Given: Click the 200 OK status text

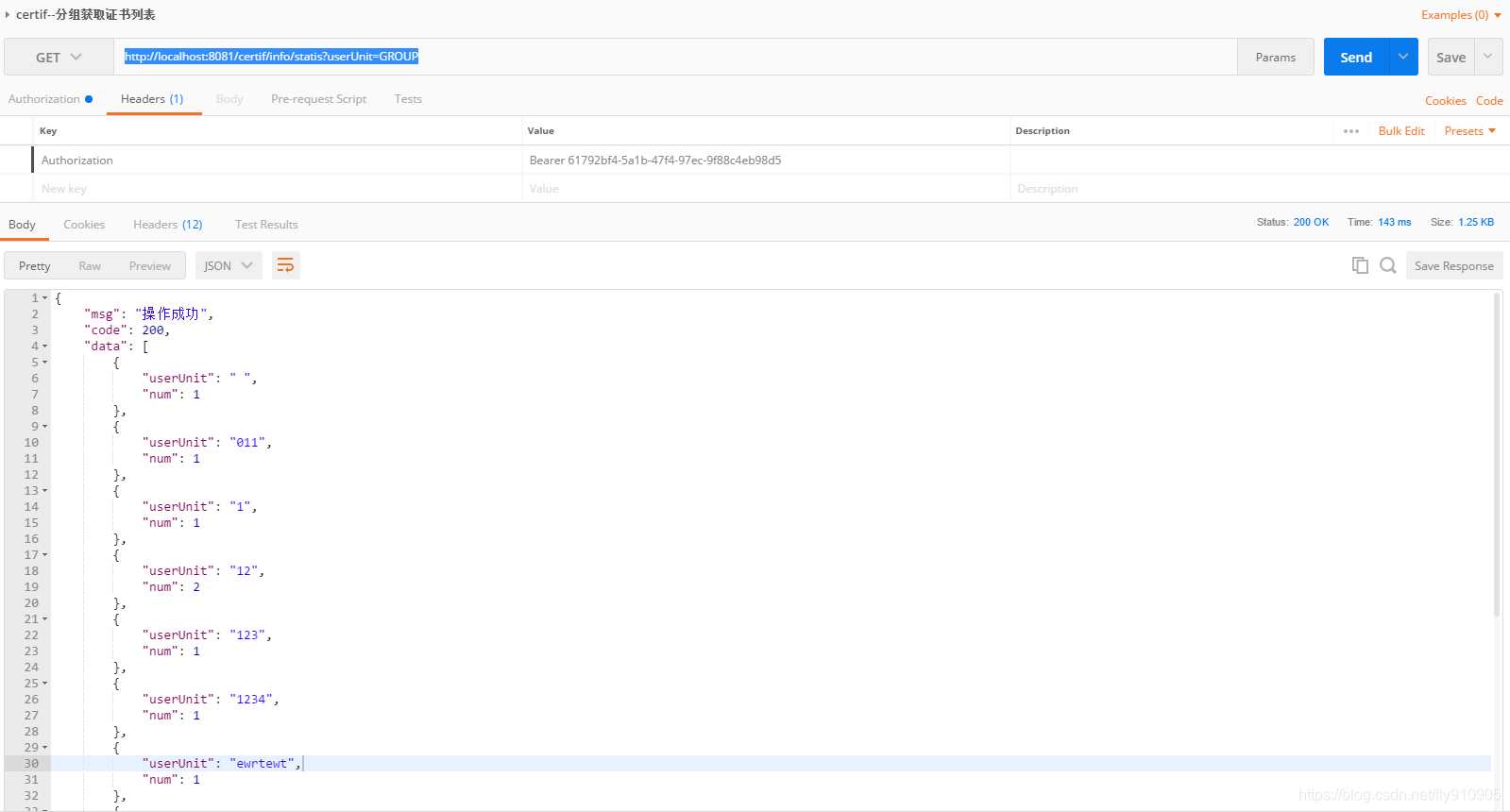Looking at the screenshot, I should (x=1311, y=223).
